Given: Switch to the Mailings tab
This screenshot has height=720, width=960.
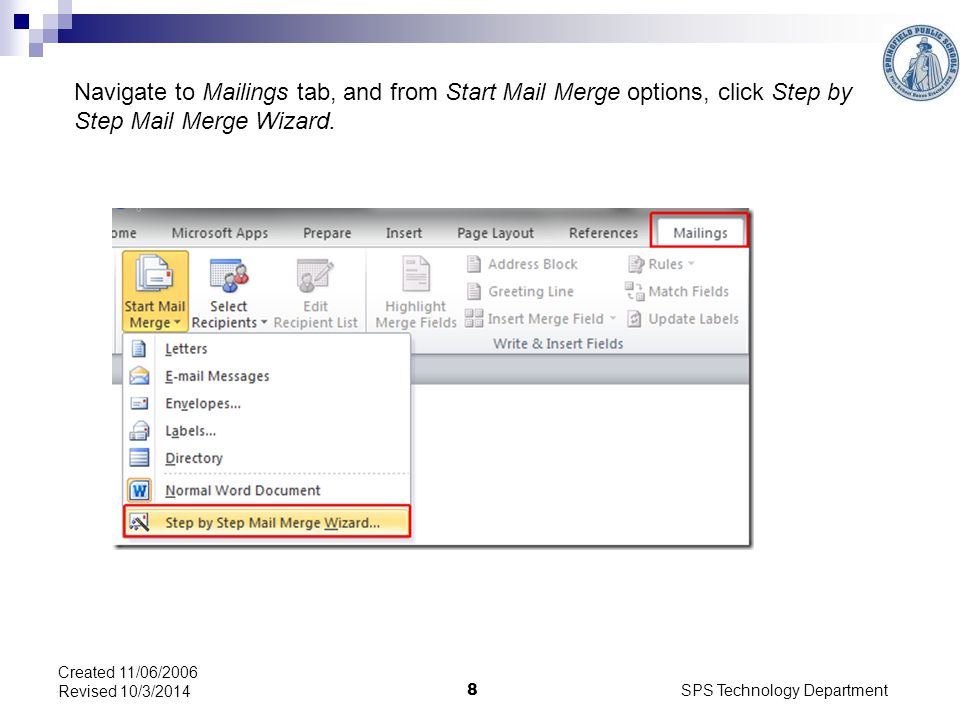Looking at the screenshot, I should (700, 233).
